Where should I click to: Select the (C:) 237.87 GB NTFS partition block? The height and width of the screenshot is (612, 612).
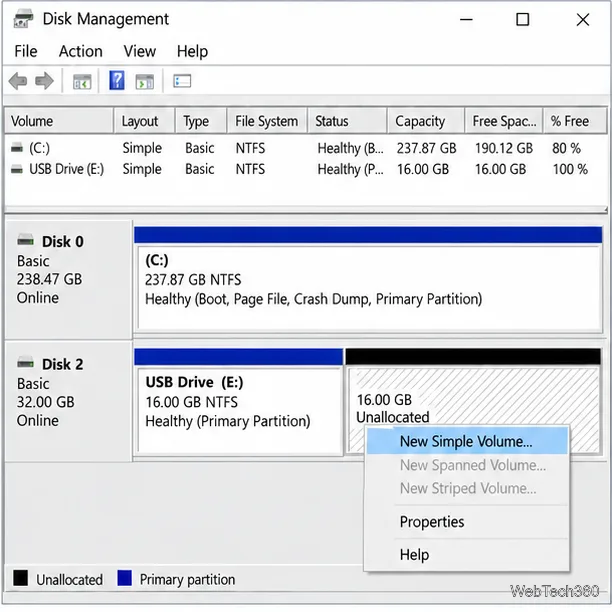pos(368,280)
